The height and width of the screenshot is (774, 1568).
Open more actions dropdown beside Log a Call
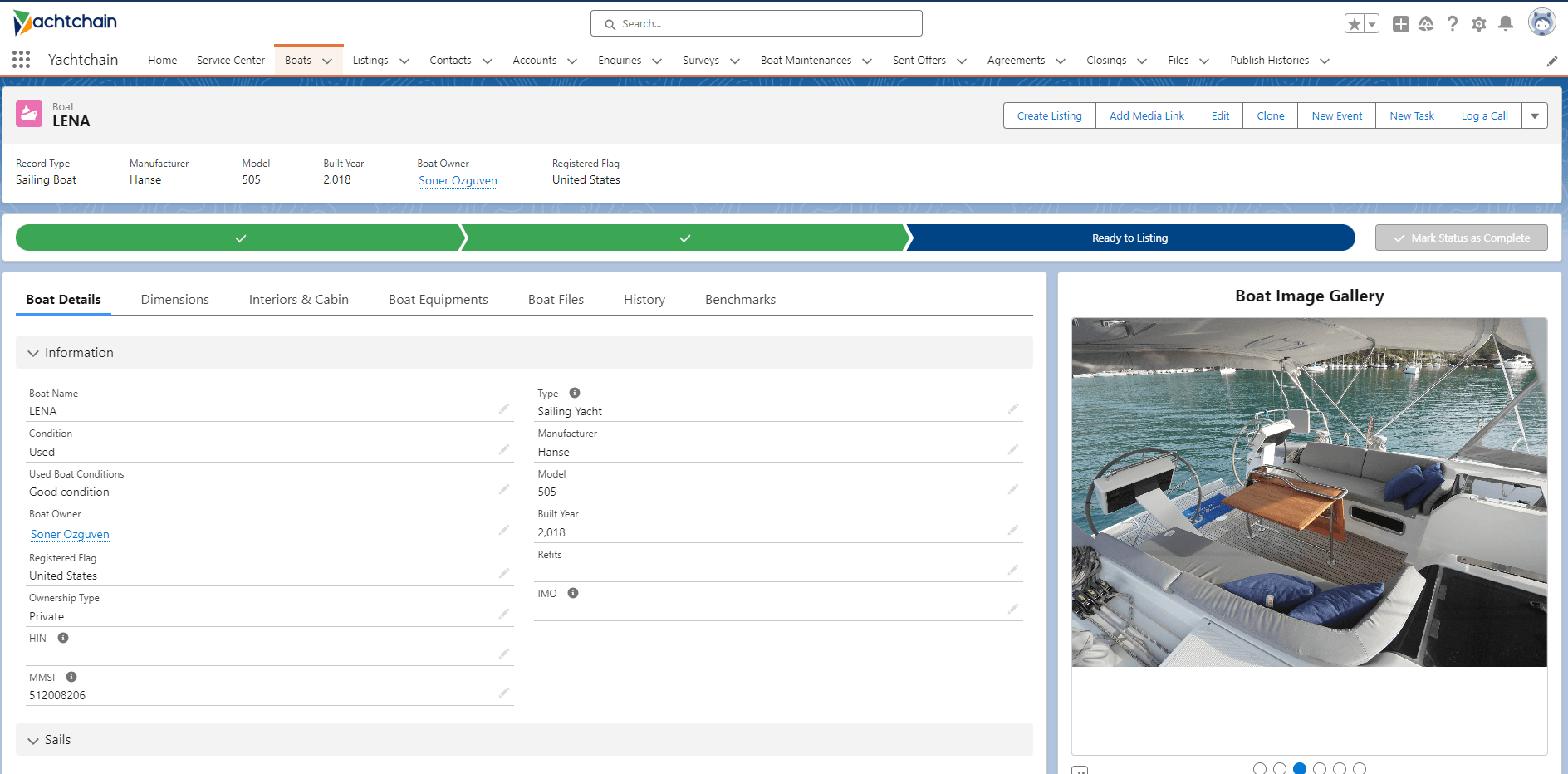(x=1534, y=116)
